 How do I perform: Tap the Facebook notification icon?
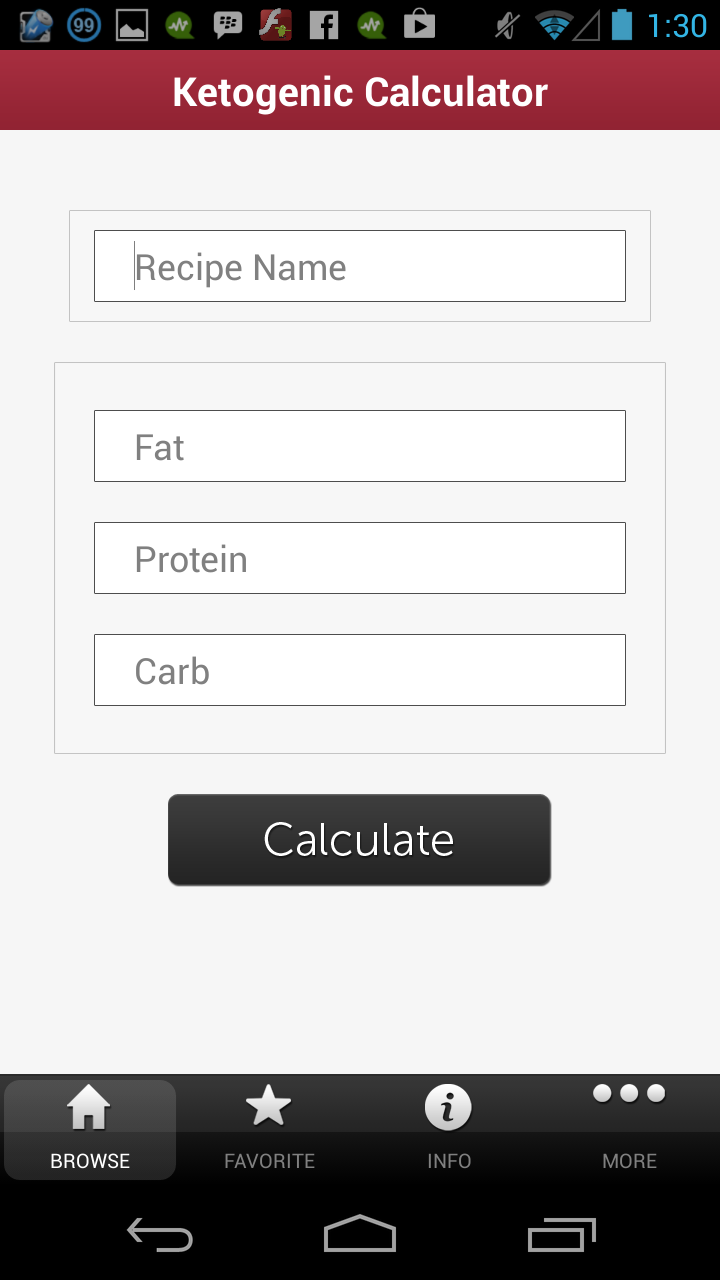(323, 25)
